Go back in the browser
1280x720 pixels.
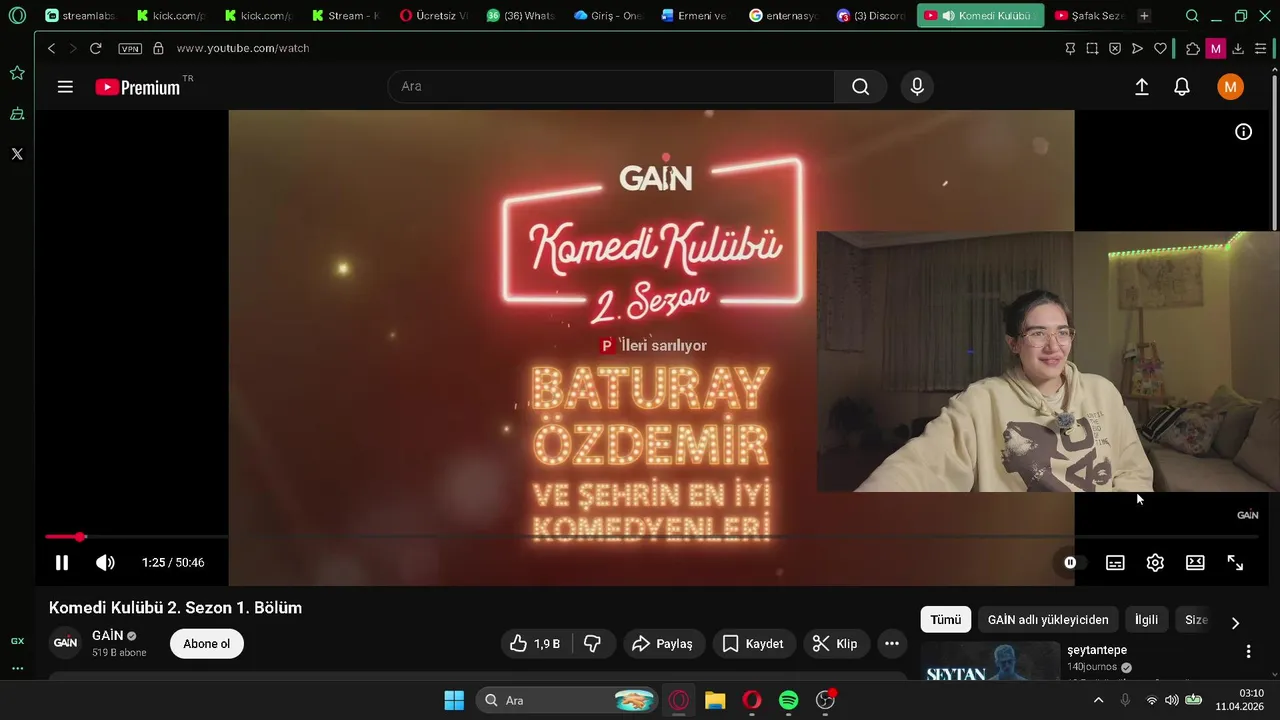(51, 48)
